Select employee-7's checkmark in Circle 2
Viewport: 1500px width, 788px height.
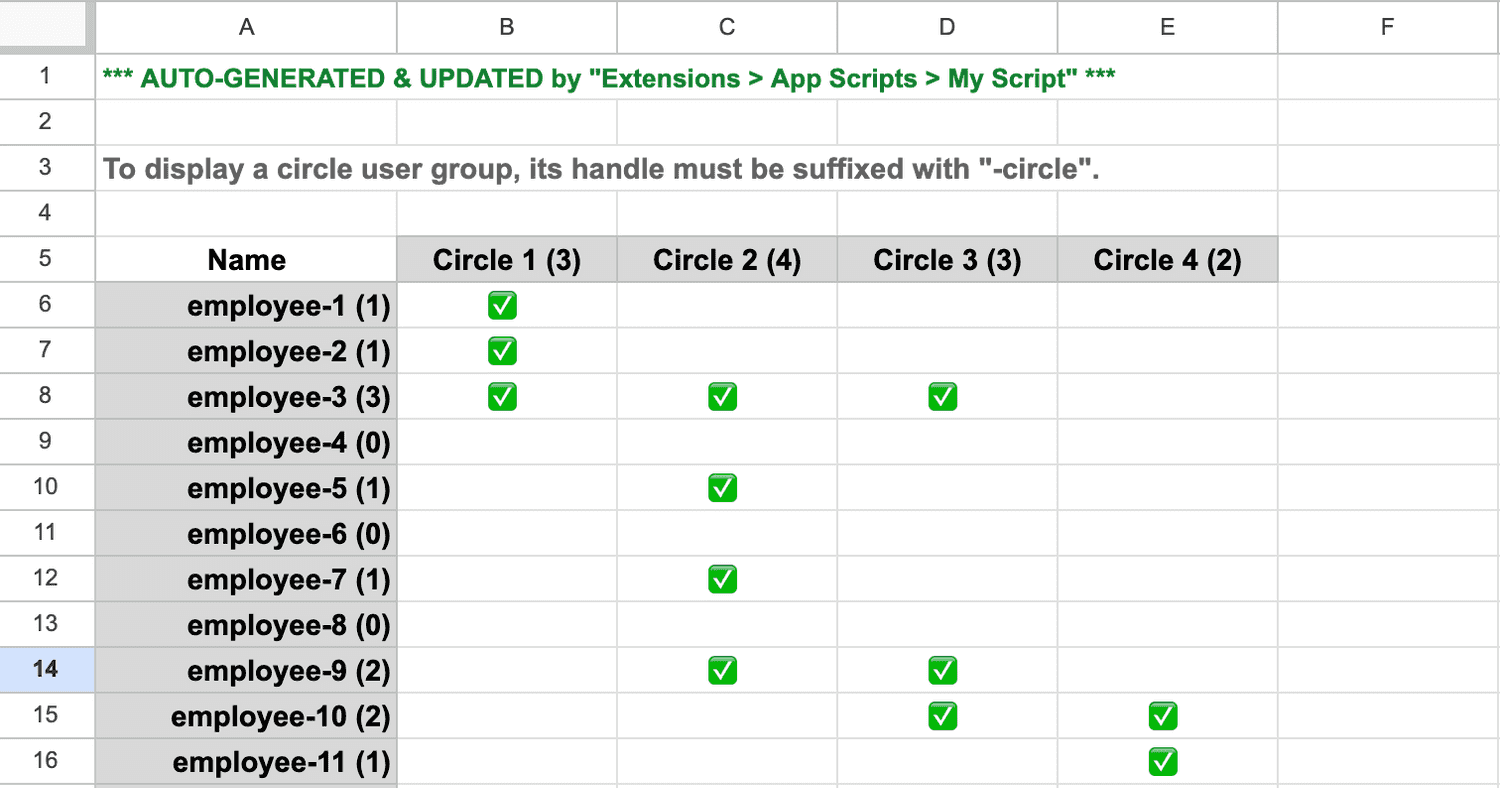click(722, 578)
